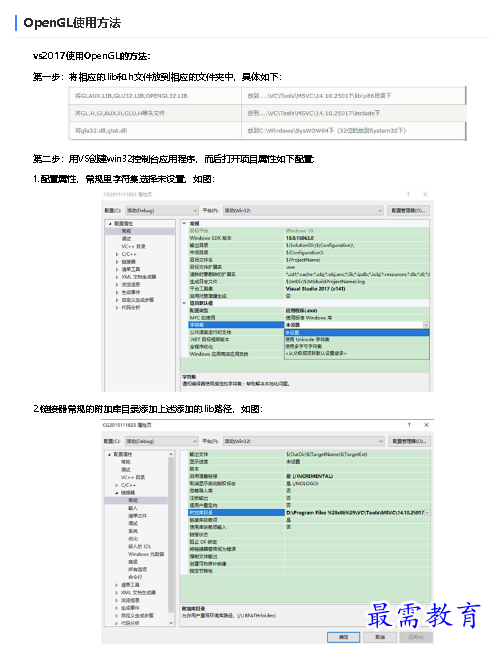Select 命令行 item in the linker tree
This screenshot has height=647, width=489.
pos(135,577)
